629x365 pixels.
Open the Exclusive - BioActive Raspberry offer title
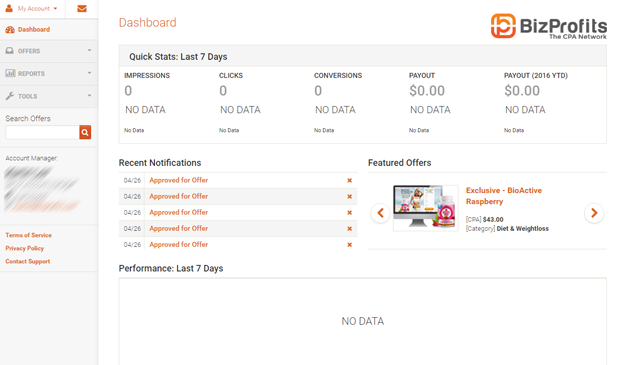pyautogui.click(x=504, y=196)
